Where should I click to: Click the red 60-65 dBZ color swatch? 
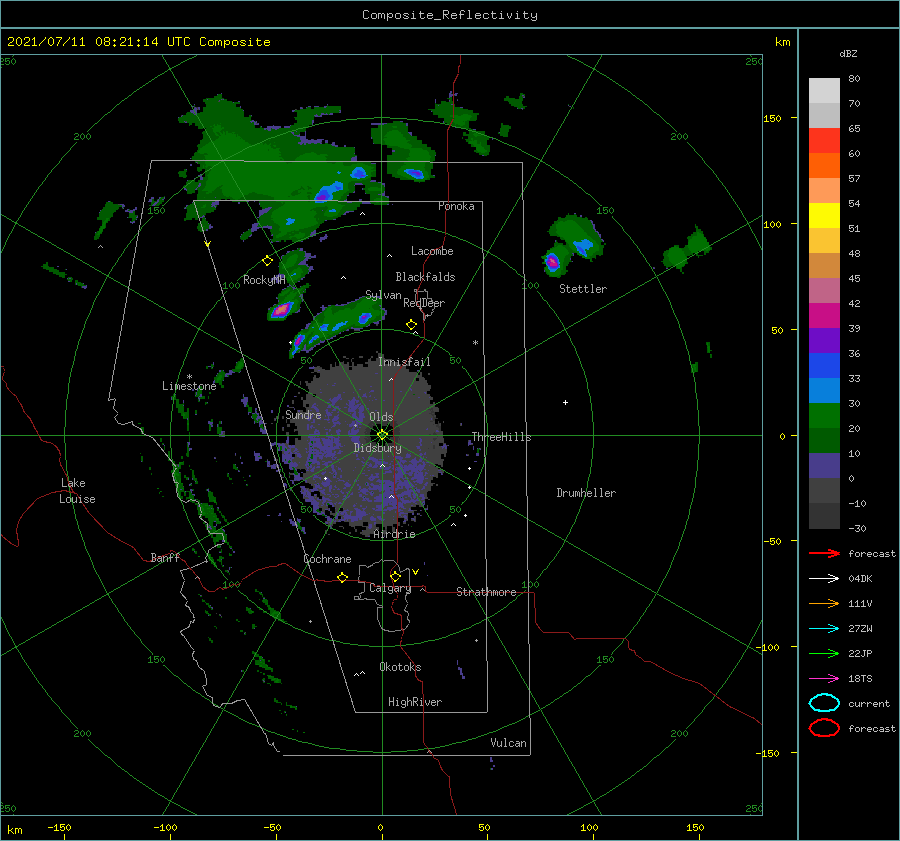point(824,141)
